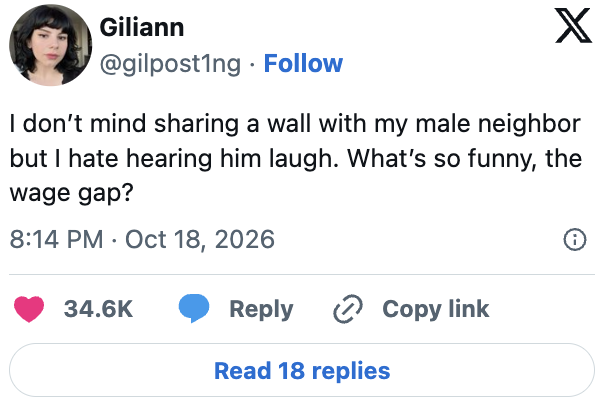Open the @gilpost1ng handle link

click(170, 64)
